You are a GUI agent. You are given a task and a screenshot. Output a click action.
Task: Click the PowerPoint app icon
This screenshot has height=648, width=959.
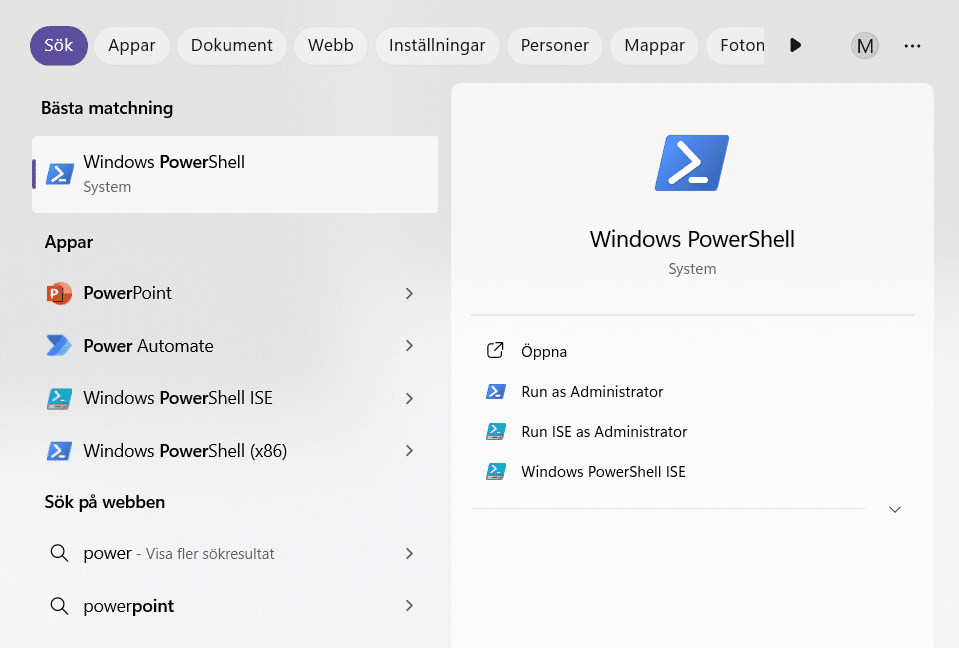[60, 293]
